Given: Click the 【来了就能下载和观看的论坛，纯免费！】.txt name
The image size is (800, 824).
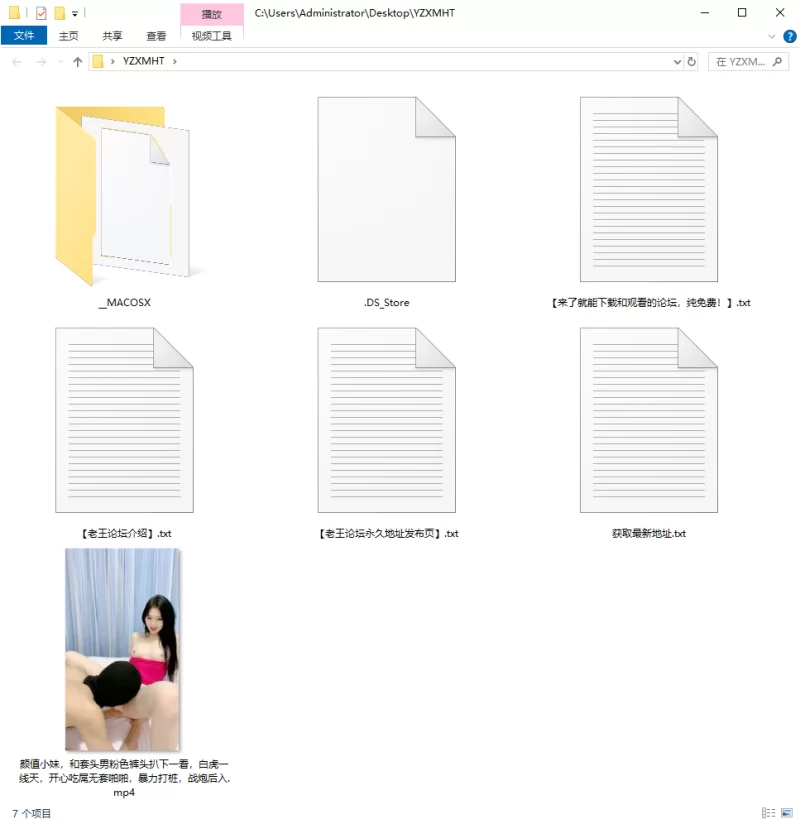Looking at the screenshot, I should pyautogui.click(x=650, y=303).
